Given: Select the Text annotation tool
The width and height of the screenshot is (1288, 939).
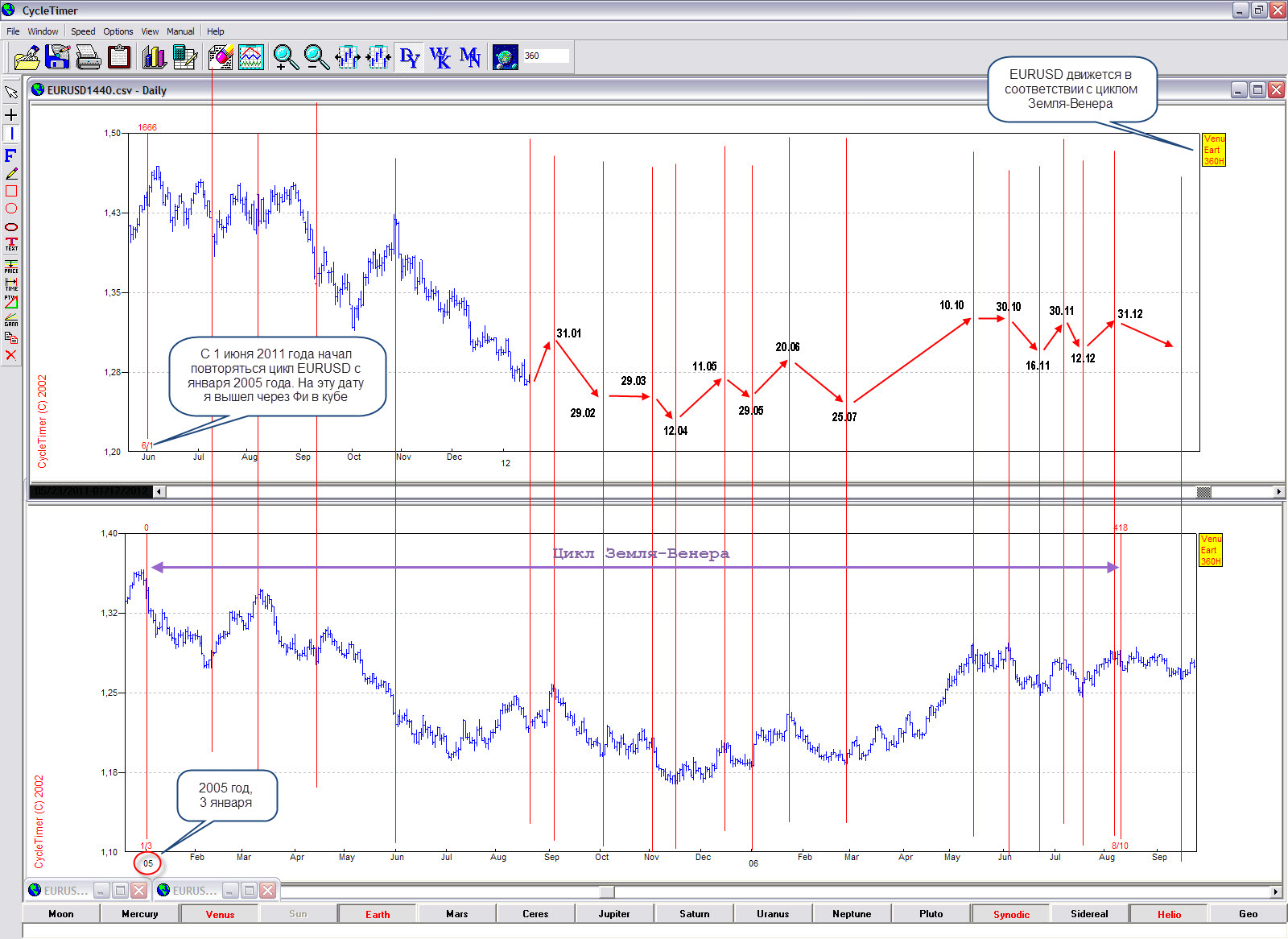Looking at the screenshot, I should click(x=11, y=244).
